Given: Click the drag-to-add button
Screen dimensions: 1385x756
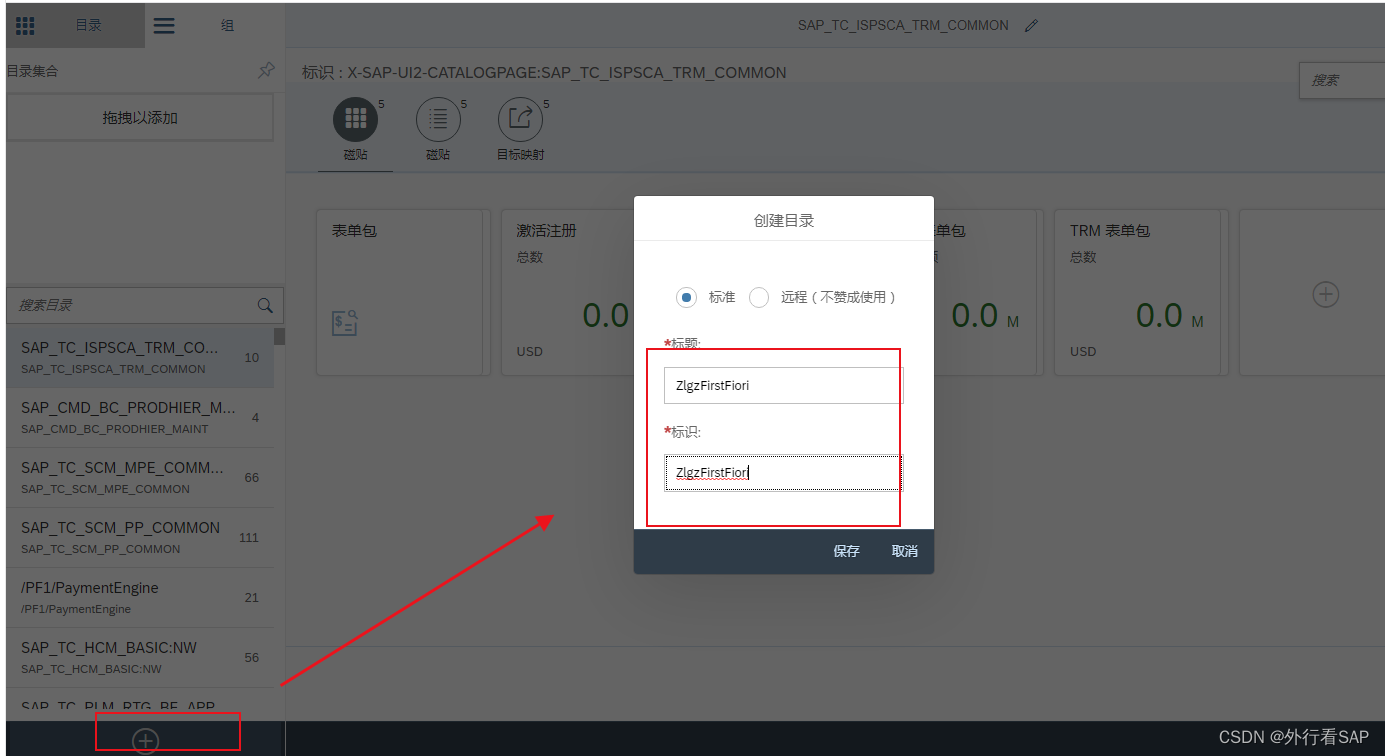Looking at the screenshot, I should [x=140, y=118].
